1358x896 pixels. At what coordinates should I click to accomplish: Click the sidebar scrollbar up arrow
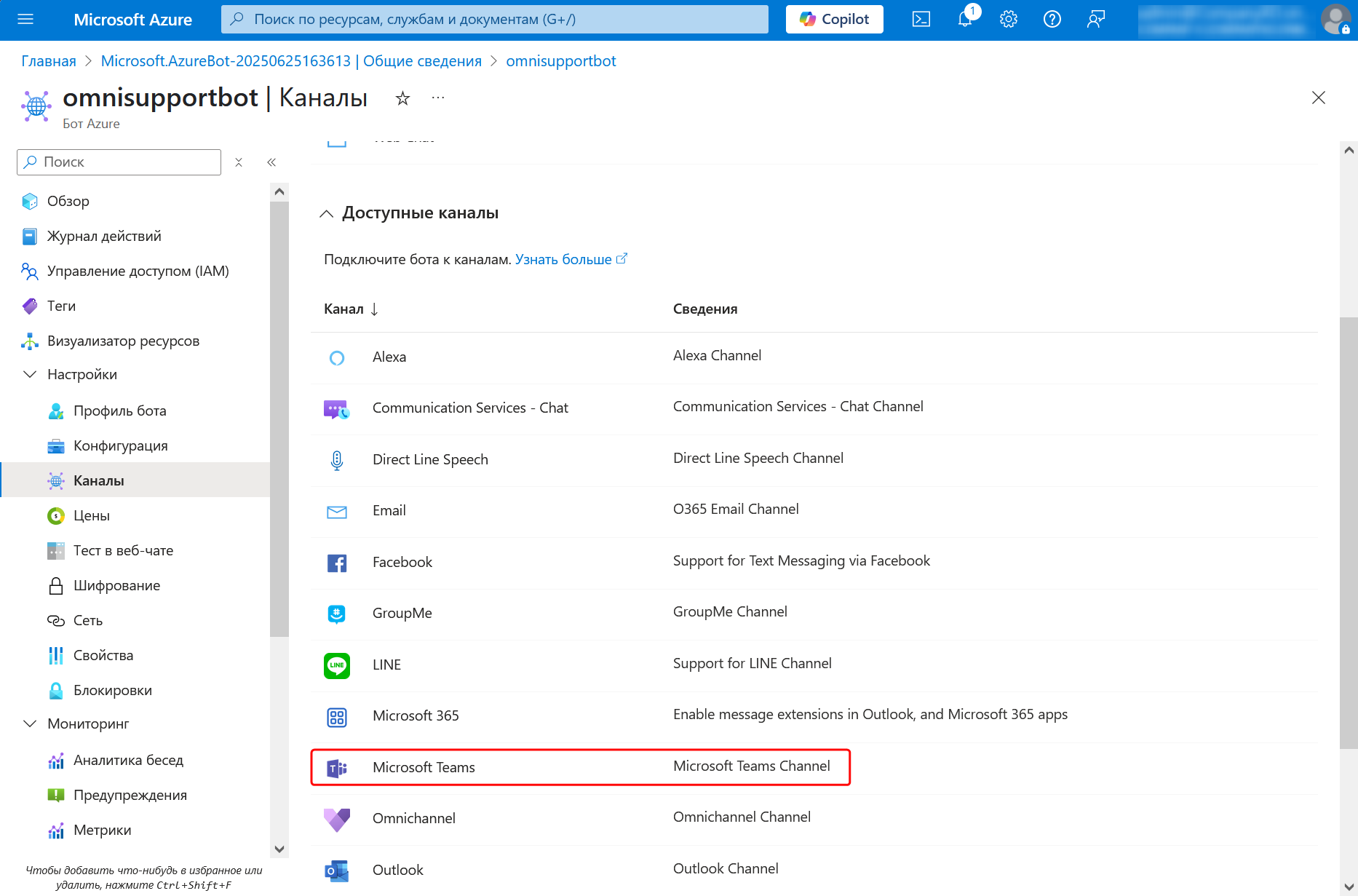pos(279,192)
